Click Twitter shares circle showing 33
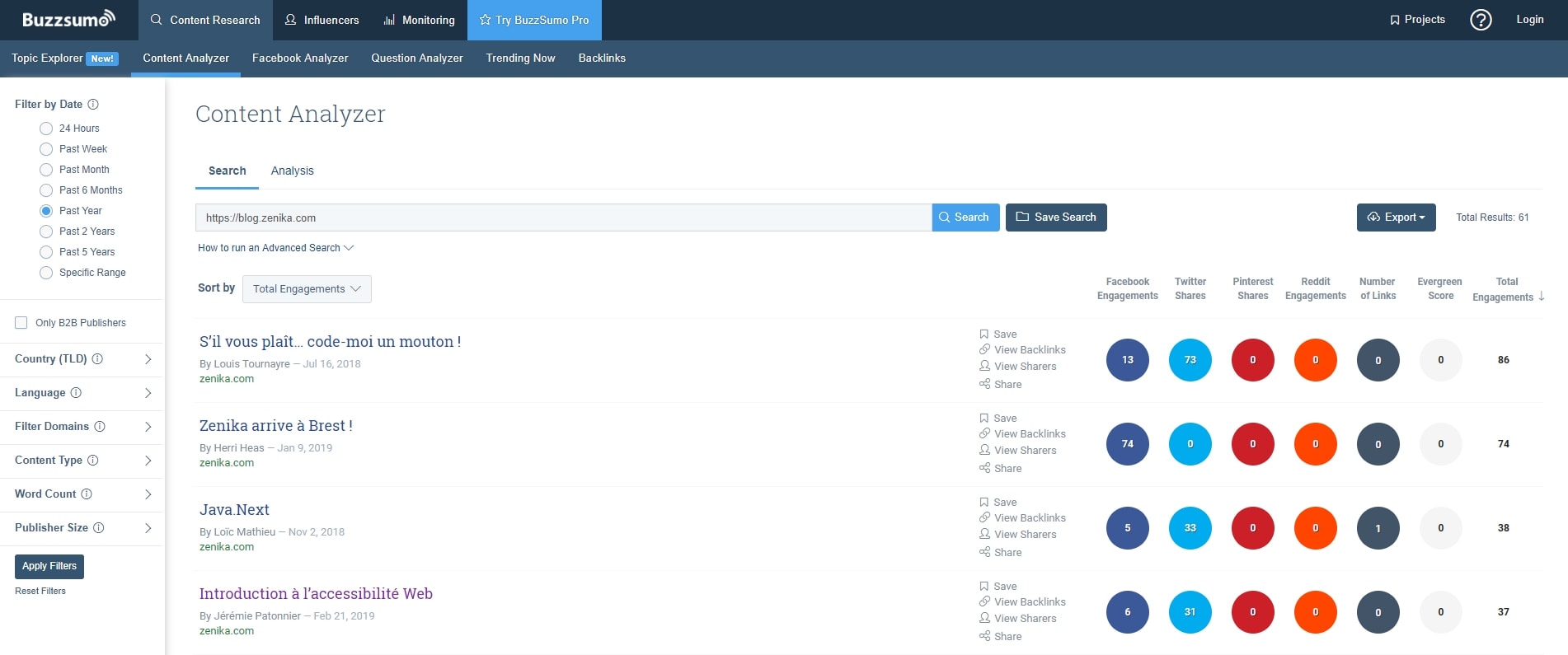Screen dimensions: 1568x655 pos(1190,528)
